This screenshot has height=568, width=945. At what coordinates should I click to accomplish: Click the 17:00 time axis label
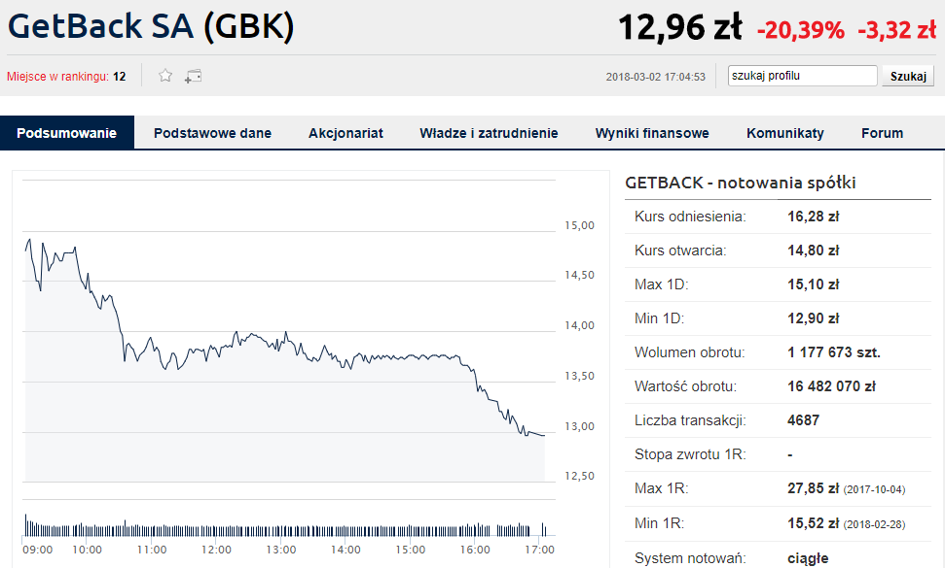(539, 550)
